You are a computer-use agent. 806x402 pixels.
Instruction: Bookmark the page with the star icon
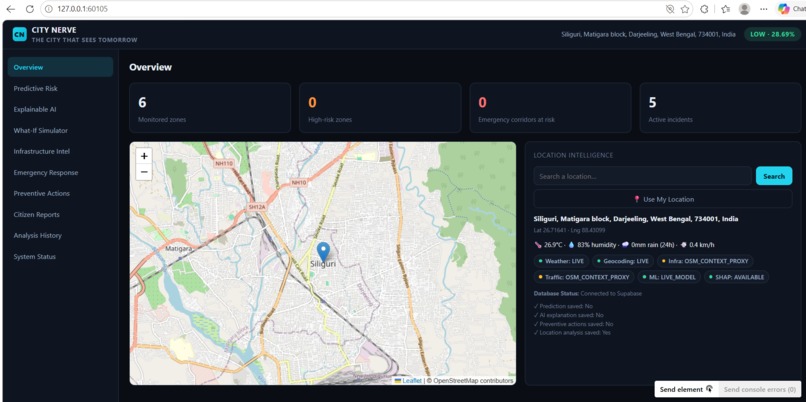pos(685,9)
